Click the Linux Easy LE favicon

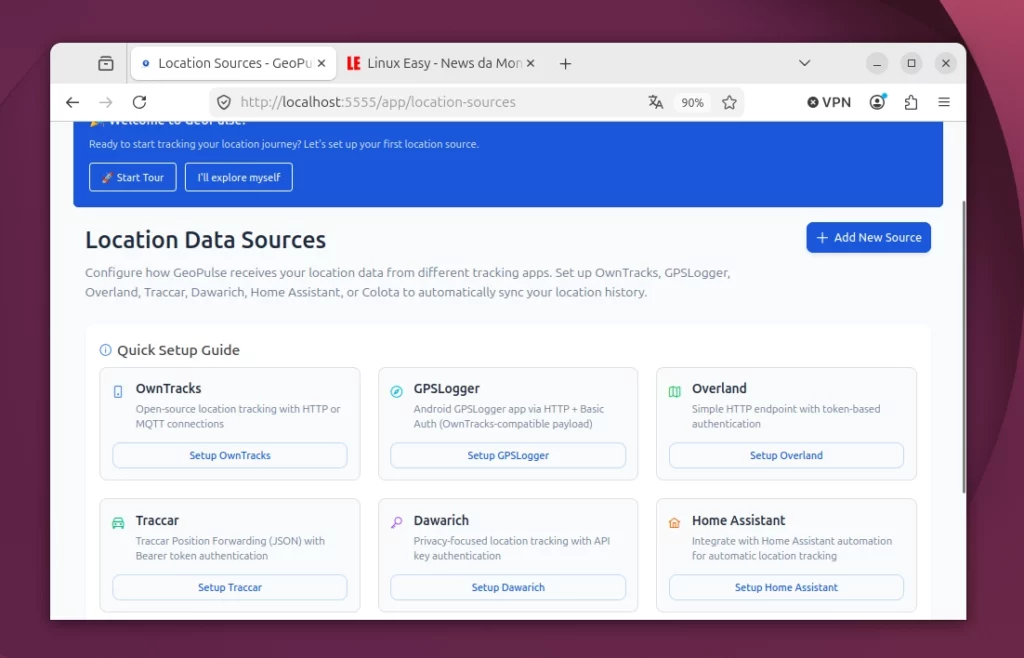[x=353, y=63]
